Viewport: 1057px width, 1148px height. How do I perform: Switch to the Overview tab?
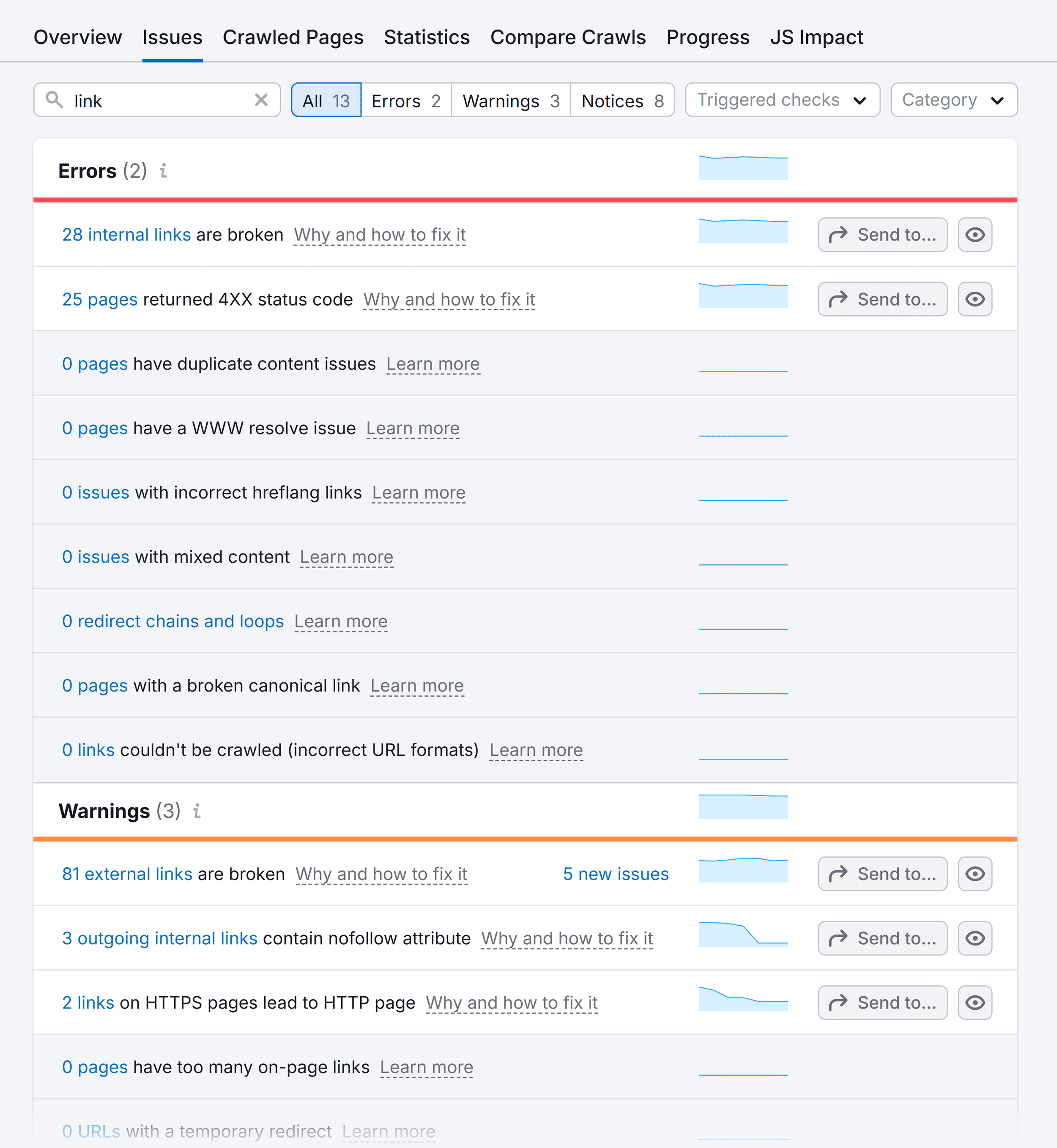pos(78,37)
